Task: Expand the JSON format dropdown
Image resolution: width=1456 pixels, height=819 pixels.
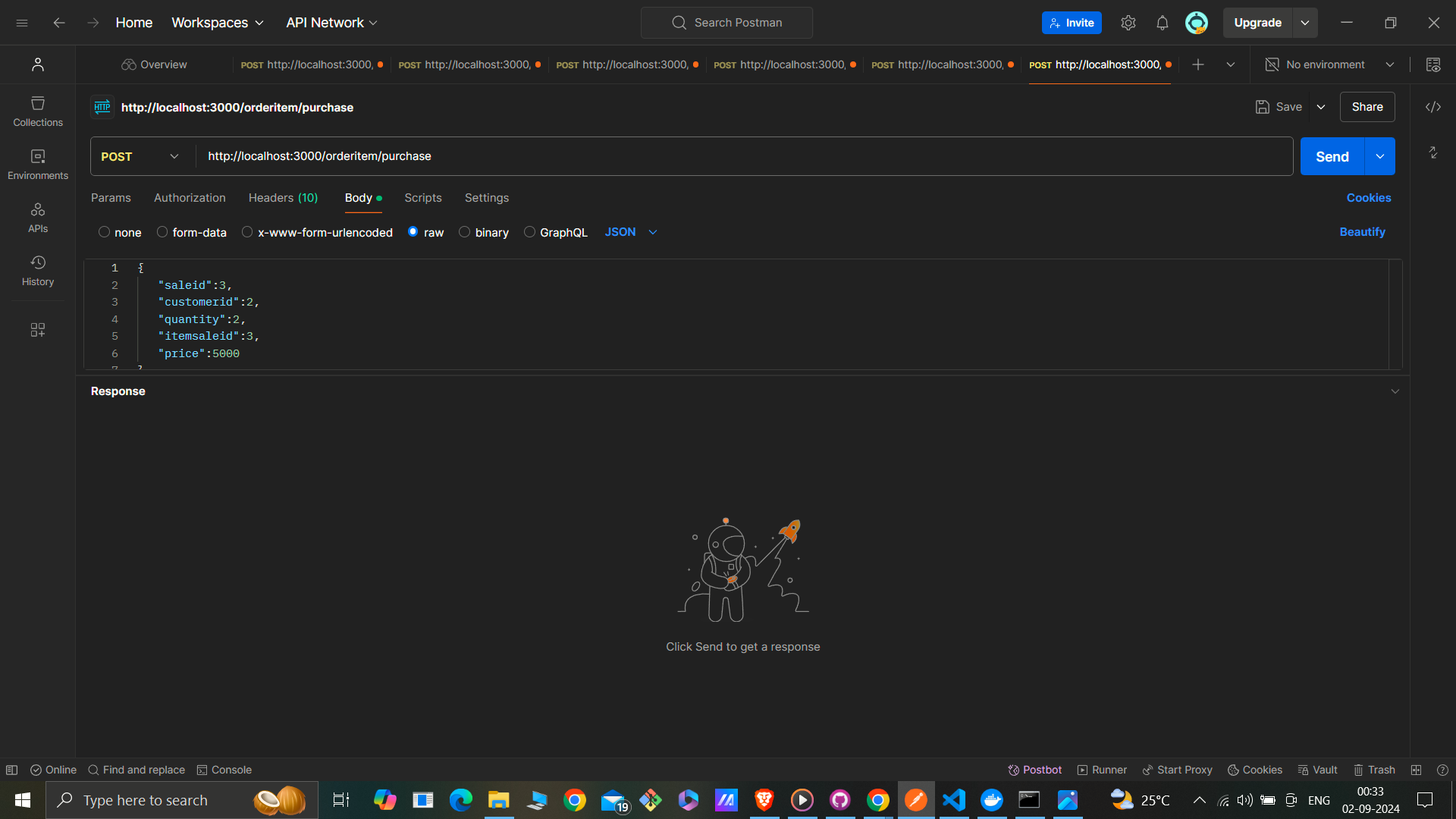Action: (630, 232)
